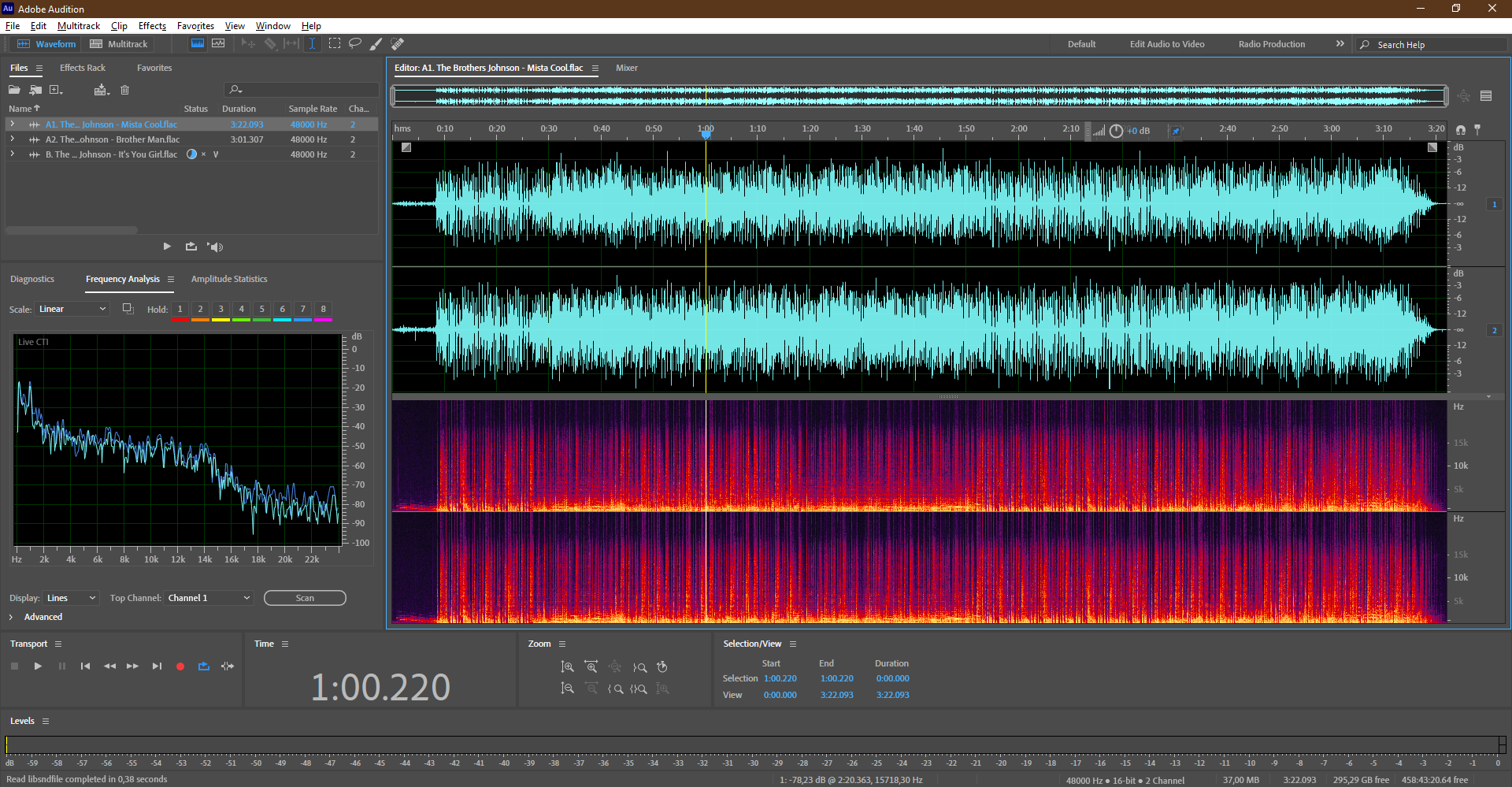Open Insert into Multitrack dropdown
The image size is (1512, 787).
(x=101, y=90)
